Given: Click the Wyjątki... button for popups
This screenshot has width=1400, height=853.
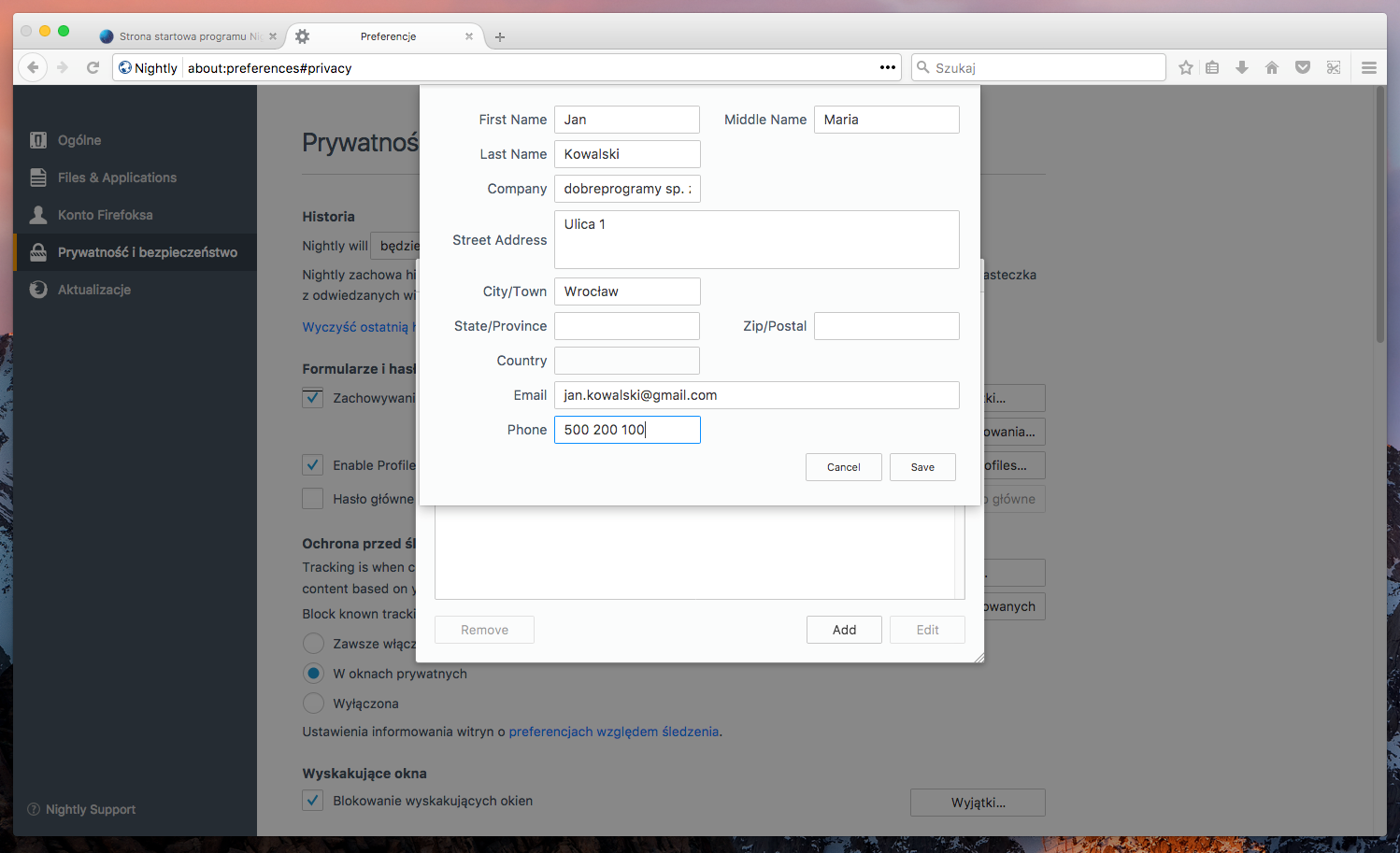Looking at the screenshot, I should (x=978, y=803).
